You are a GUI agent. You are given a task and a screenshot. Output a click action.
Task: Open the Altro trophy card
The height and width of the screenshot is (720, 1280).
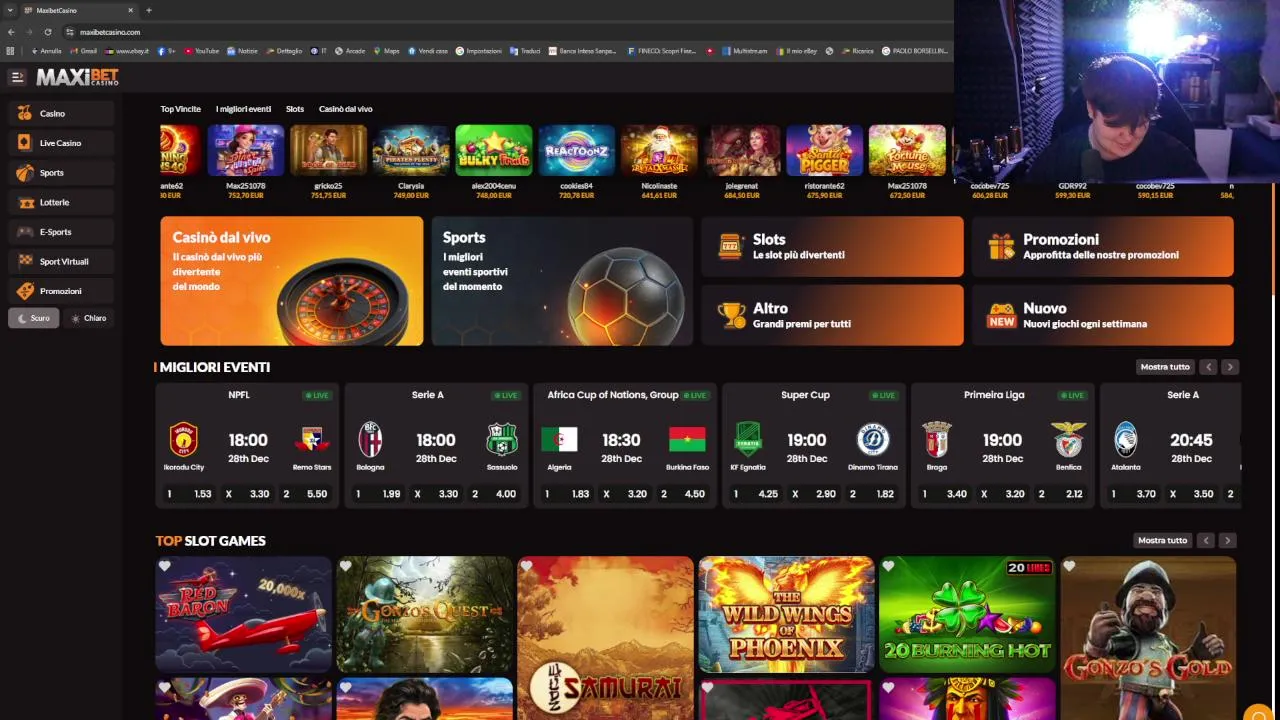pyautogui.click(x=832, y=315)
